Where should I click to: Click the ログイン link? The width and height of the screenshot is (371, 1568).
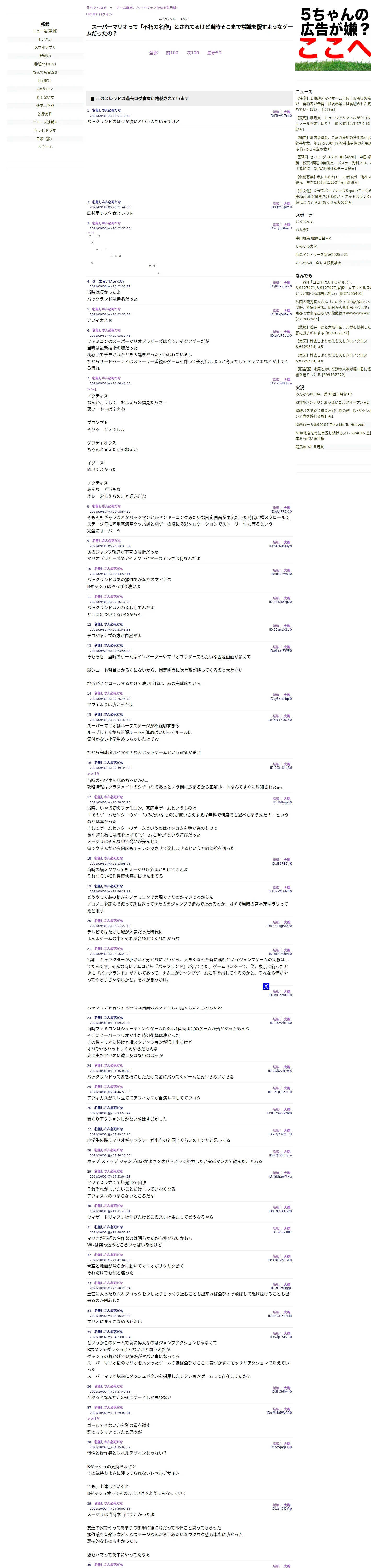pos(105,14)
